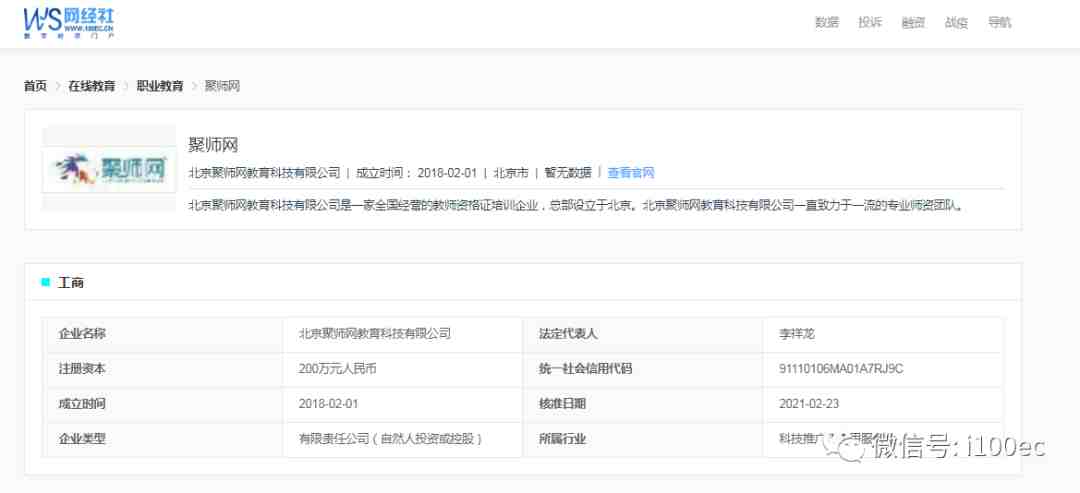This screenshot has height=493, width=1080.
Task: Open the 融资 menu item
Action: tap(913, 22)
